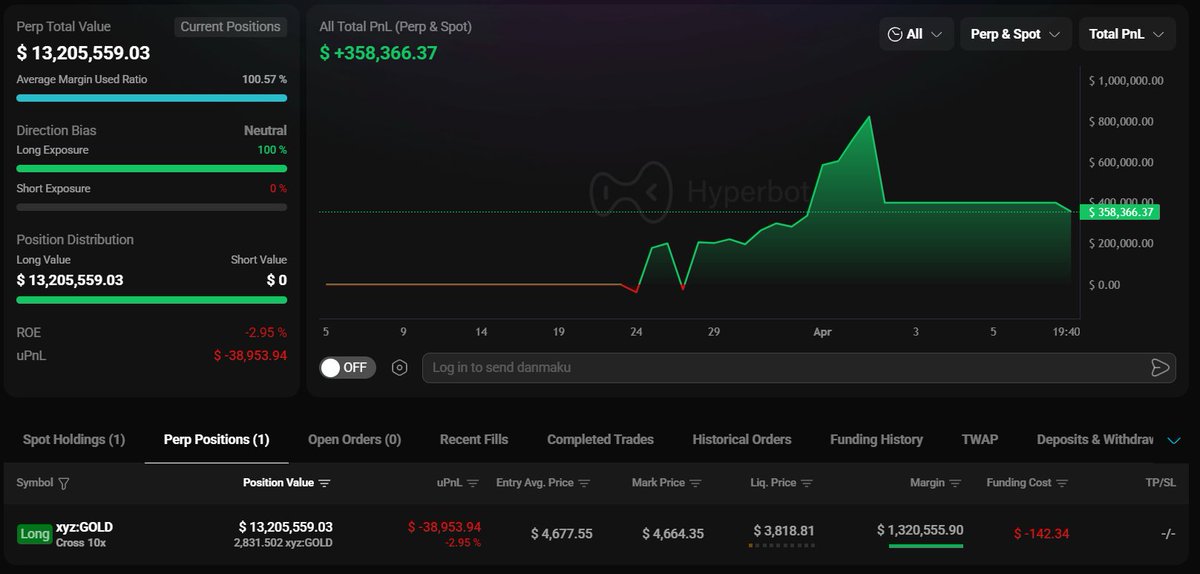Click the danmaku send arrow icon
Image resolution: width=1200 pixels, height=574 pixels.
[1160, 368]
